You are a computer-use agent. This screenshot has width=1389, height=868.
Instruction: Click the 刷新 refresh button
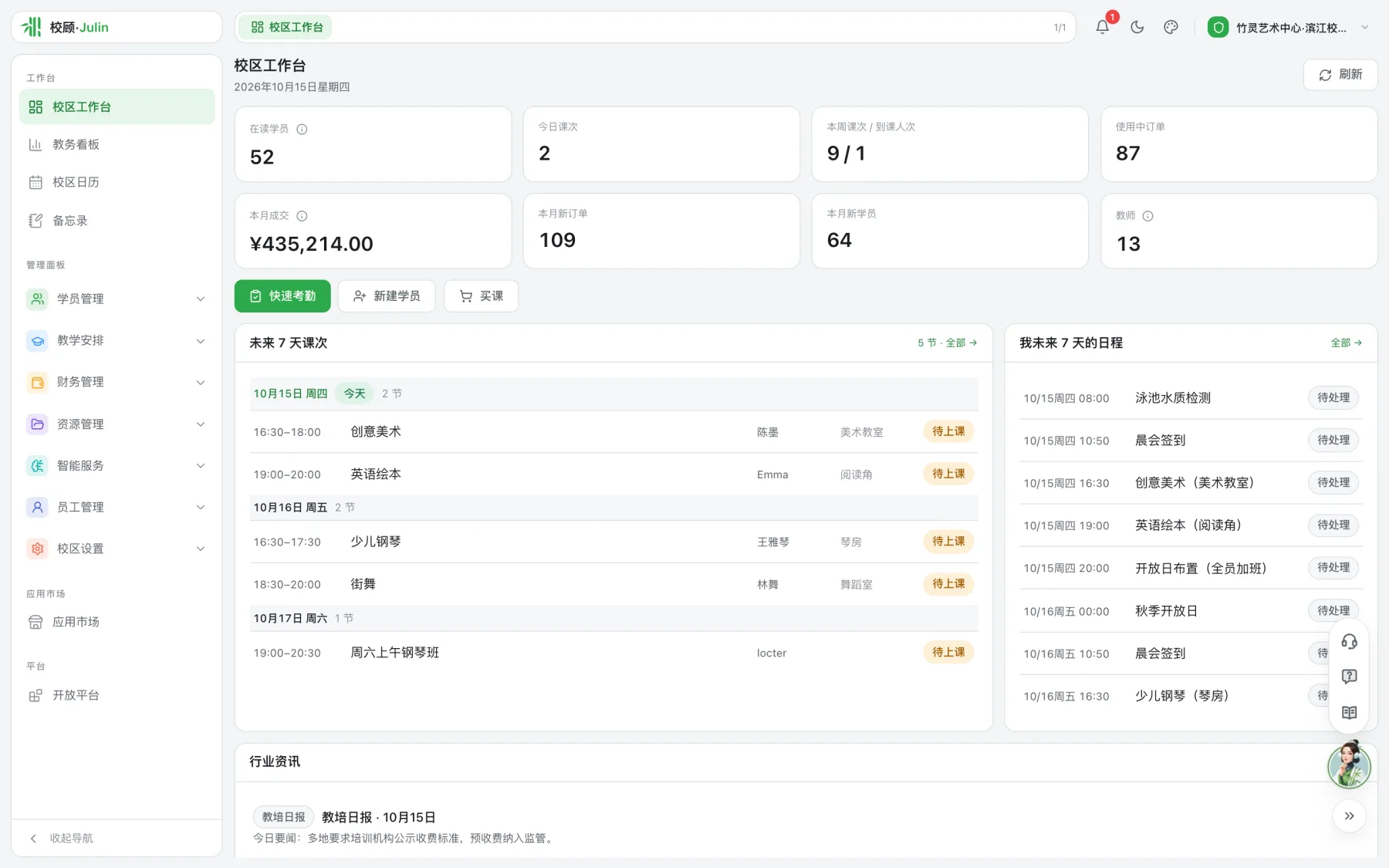pos(1340,74)
